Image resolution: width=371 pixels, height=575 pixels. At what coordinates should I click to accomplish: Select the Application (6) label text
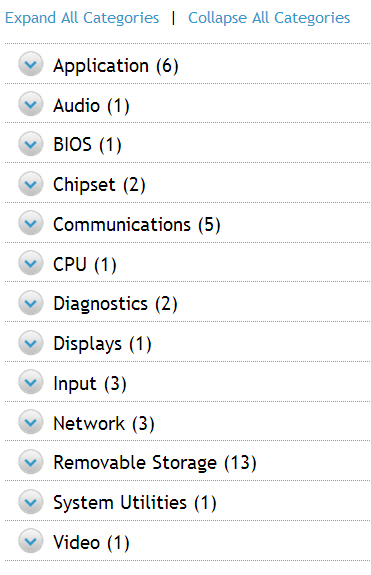116,66
